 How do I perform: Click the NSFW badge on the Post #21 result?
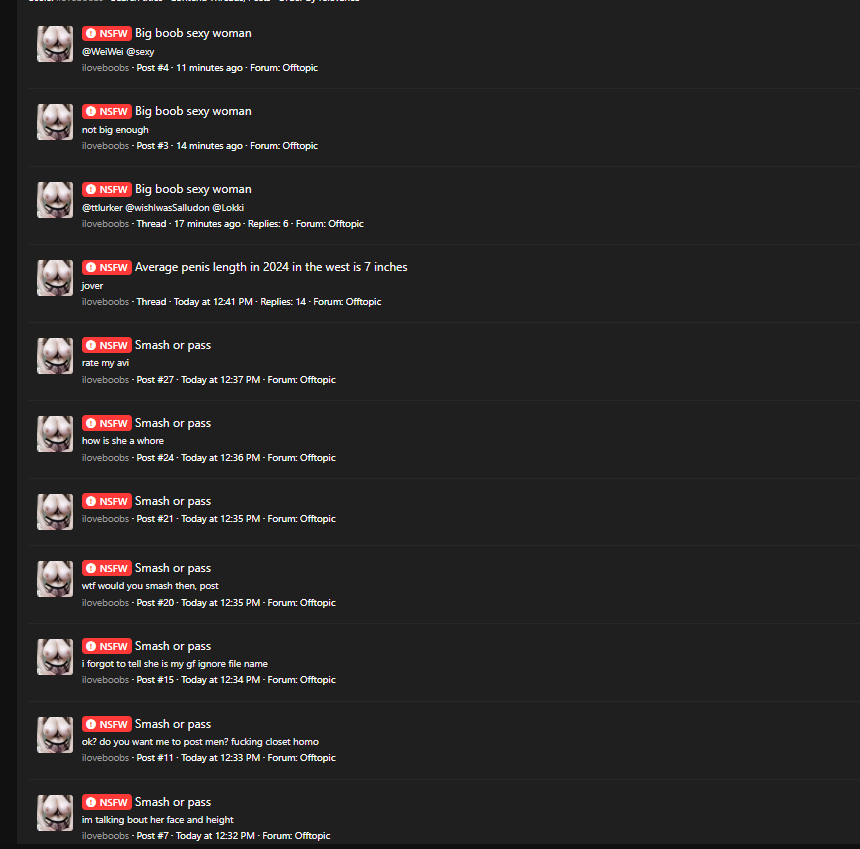(107, 501)
